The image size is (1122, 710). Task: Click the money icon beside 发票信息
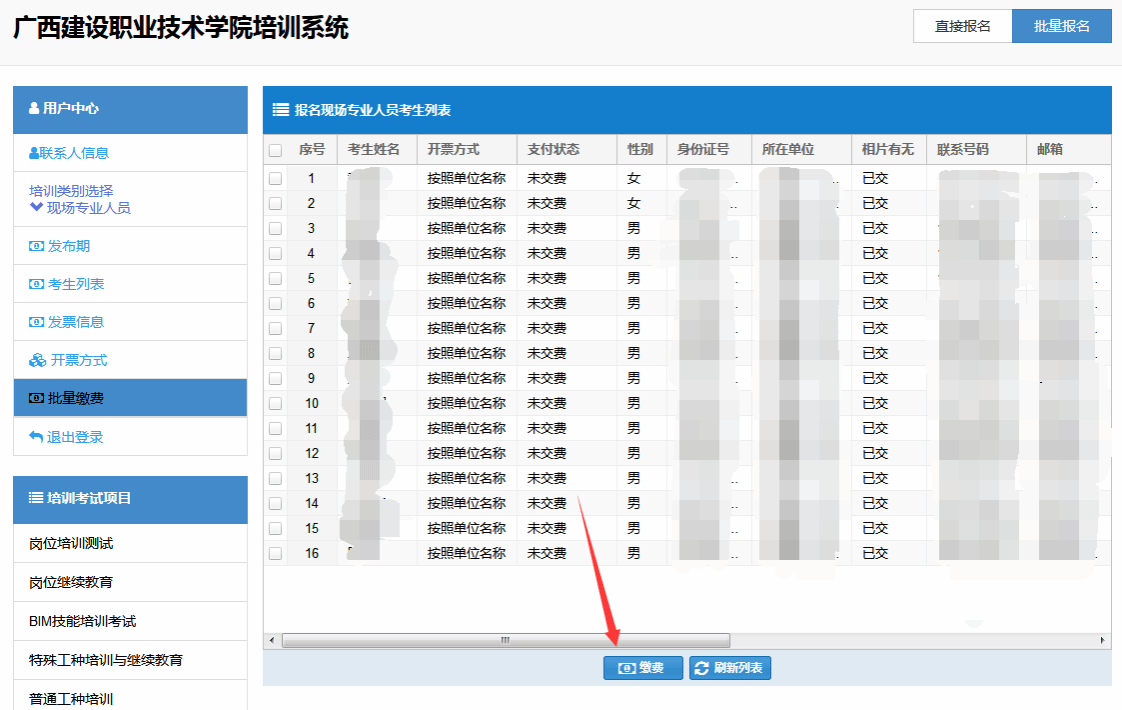pos(36,322)
